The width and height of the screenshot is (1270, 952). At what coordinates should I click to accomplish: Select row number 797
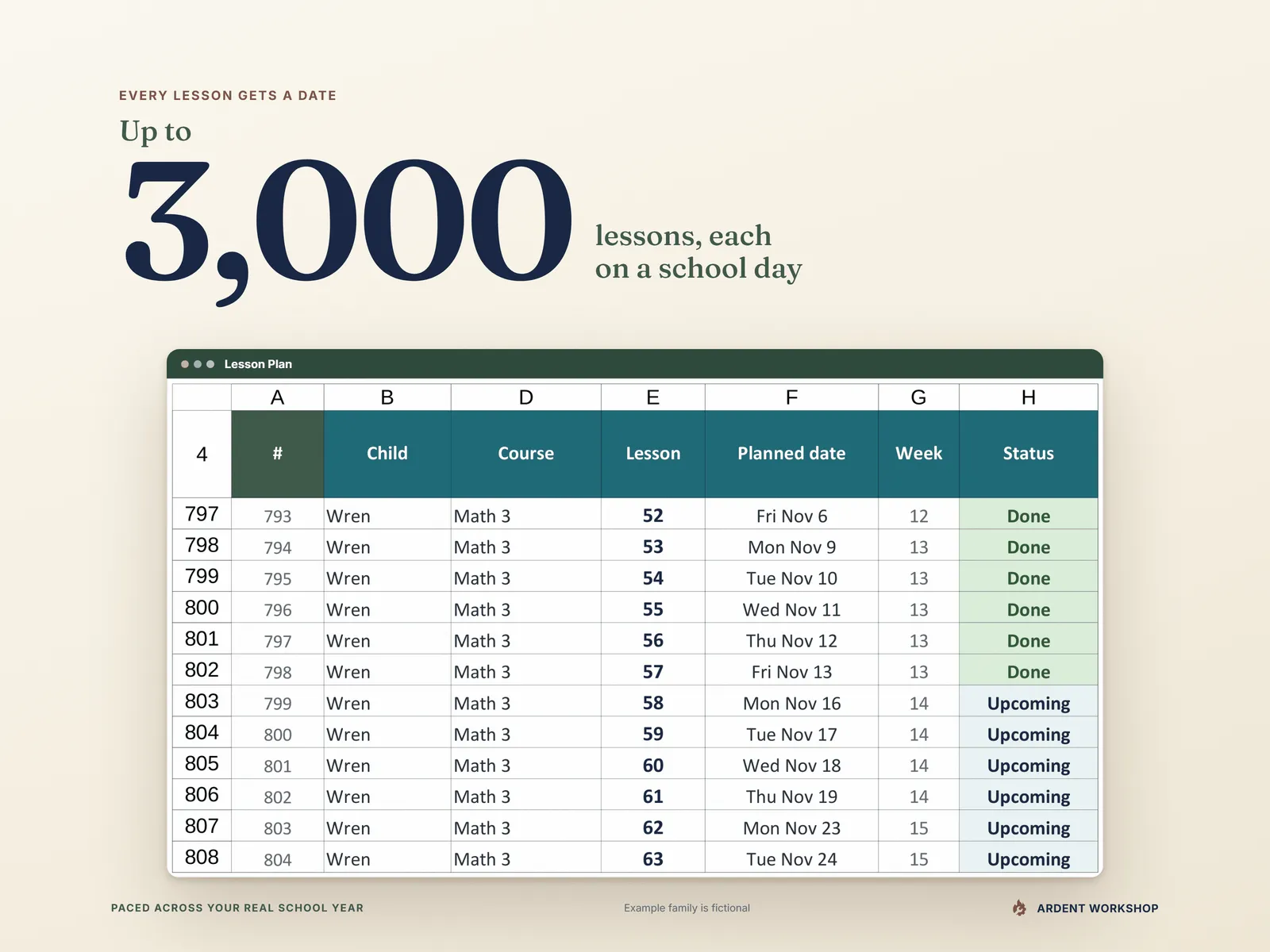tap(202, 514)
